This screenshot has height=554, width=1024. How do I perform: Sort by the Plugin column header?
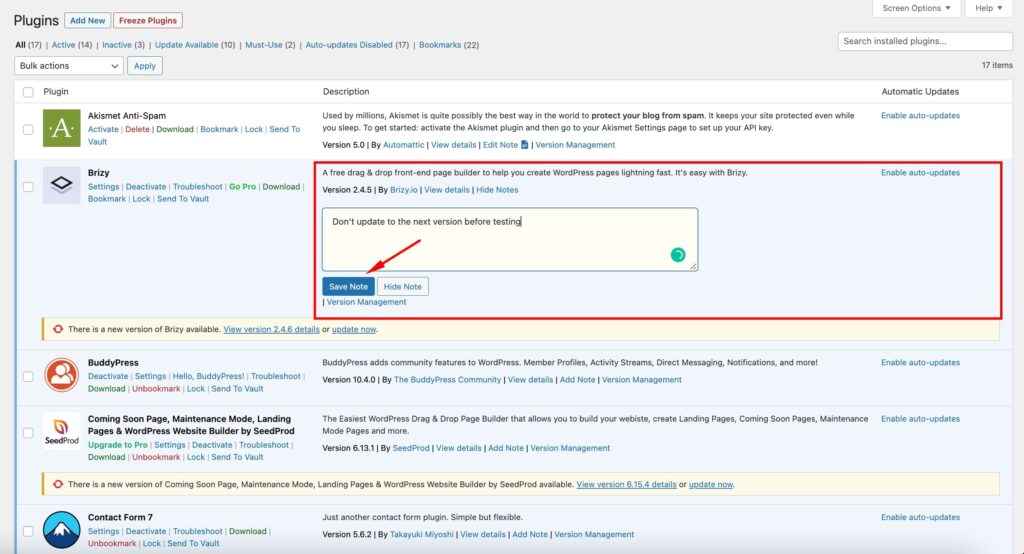tap(56, 91)
